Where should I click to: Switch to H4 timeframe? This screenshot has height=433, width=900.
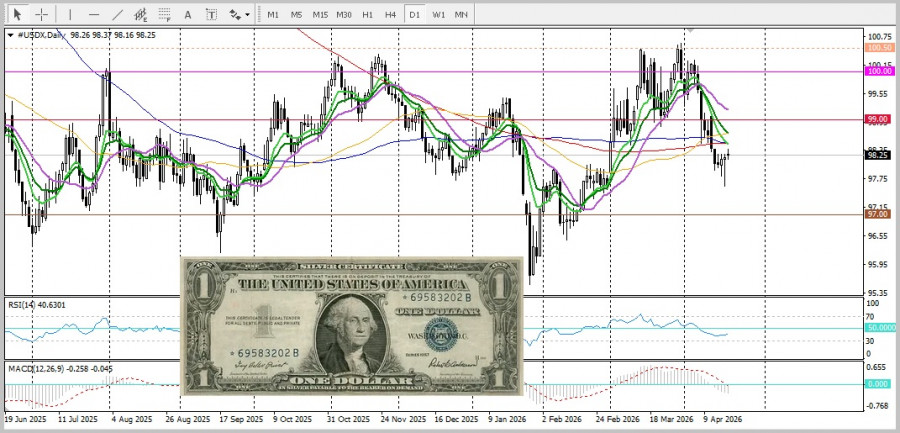click(390, 14)
